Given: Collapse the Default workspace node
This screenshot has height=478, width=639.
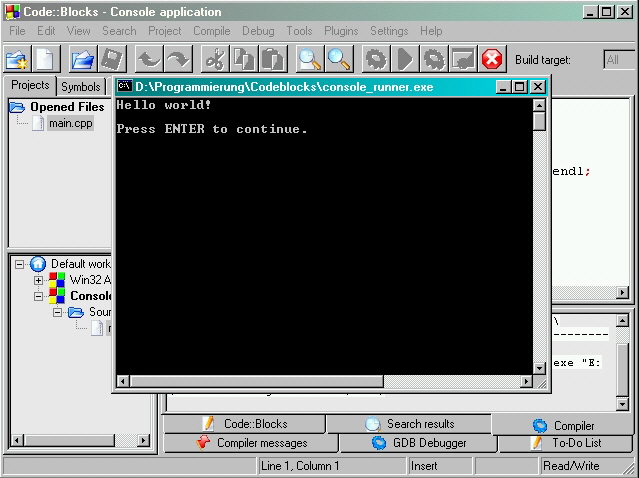Looking at the screenshot, I should point(19,264).
